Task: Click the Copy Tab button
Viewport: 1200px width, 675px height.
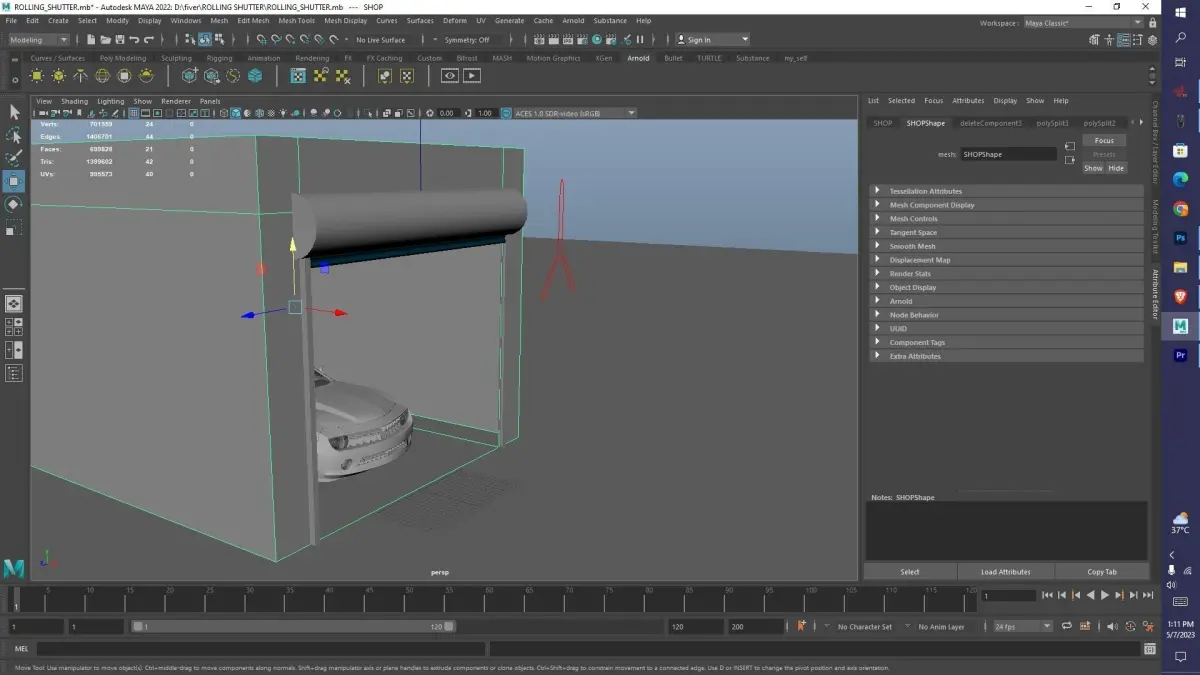Action: pyautogui.click(x=1102, y=572)
